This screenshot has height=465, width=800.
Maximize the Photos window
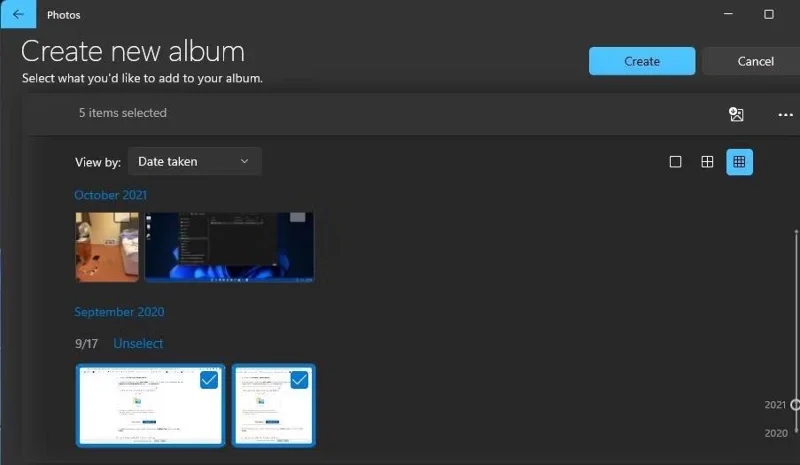tap(768, 14)
